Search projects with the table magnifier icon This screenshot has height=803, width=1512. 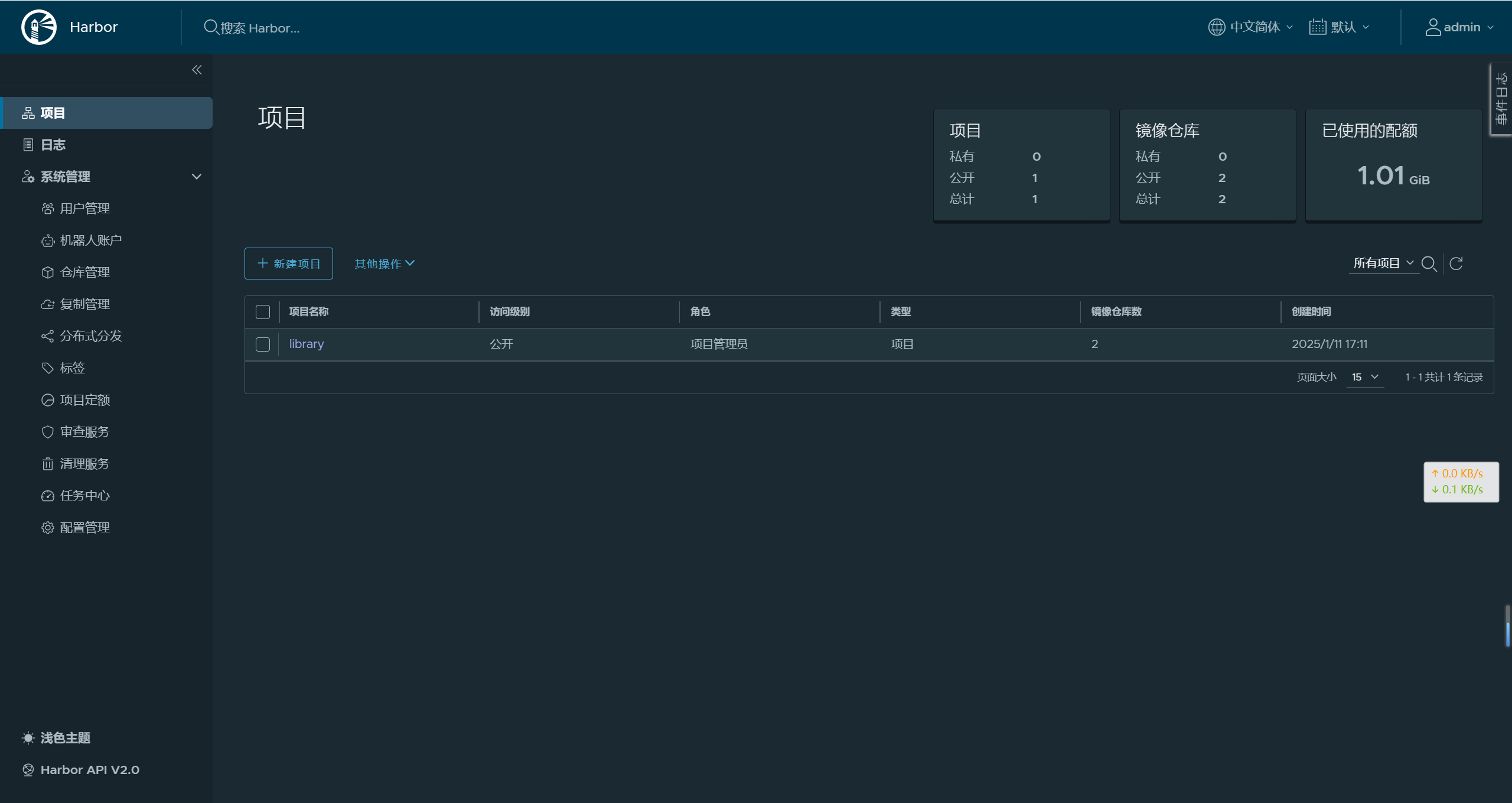point(1429,264)
